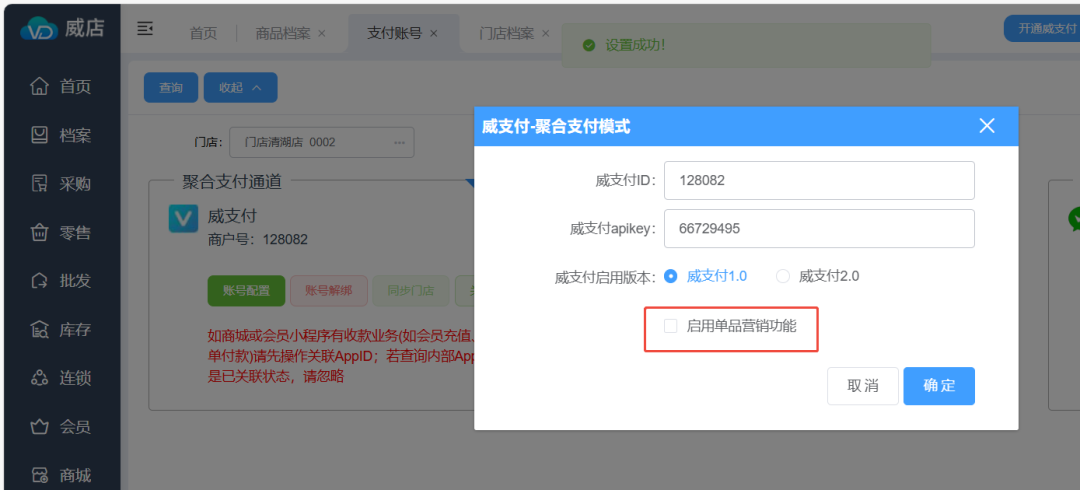
Task: Click the 门店清湖店 0002 store field
Action: 322,143
